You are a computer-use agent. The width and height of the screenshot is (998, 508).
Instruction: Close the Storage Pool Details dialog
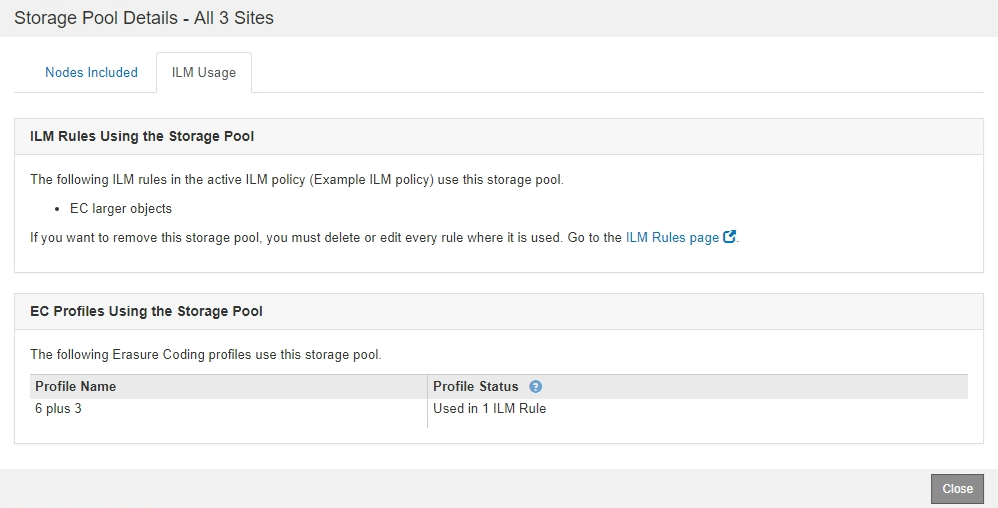coord(957,489)
